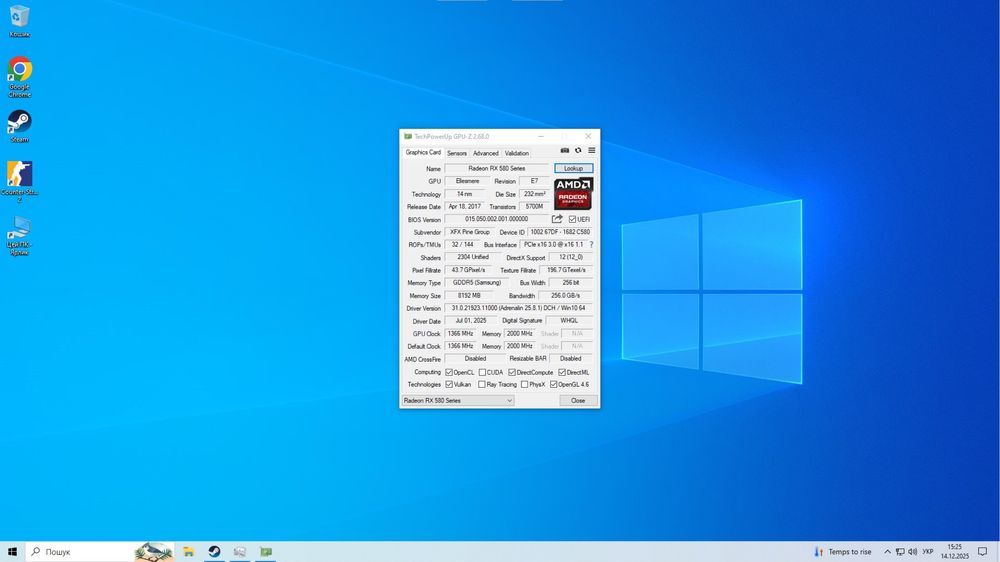Click the Memory Size value 8192 MB
The height and width of the screenshot is (562, 1000).
tap(470, 295)
